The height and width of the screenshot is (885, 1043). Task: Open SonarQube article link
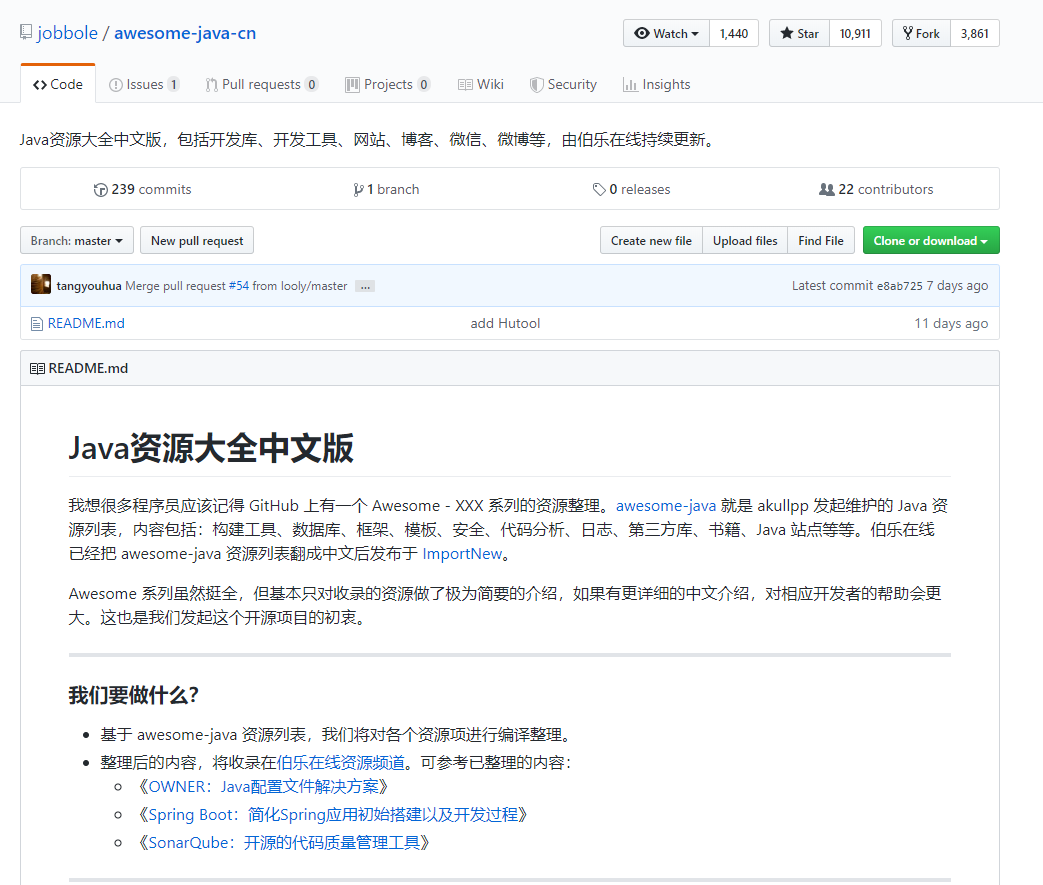tap(285, 843)
